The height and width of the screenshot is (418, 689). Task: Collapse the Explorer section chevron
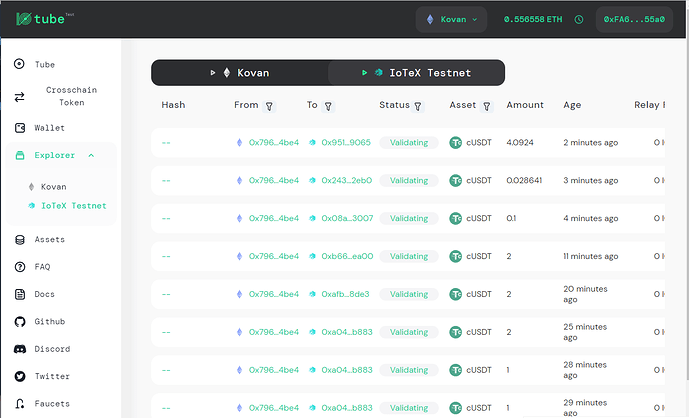91,155
